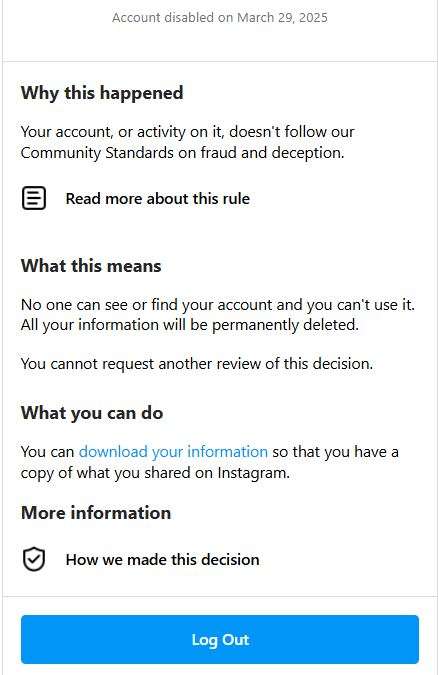Click the document icon beside Read more
Screen dimensions: 438x675
point(34,198)
